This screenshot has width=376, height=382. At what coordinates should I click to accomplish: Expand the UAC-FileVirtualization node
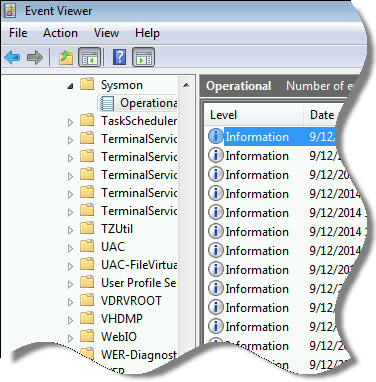pos(70,266)
